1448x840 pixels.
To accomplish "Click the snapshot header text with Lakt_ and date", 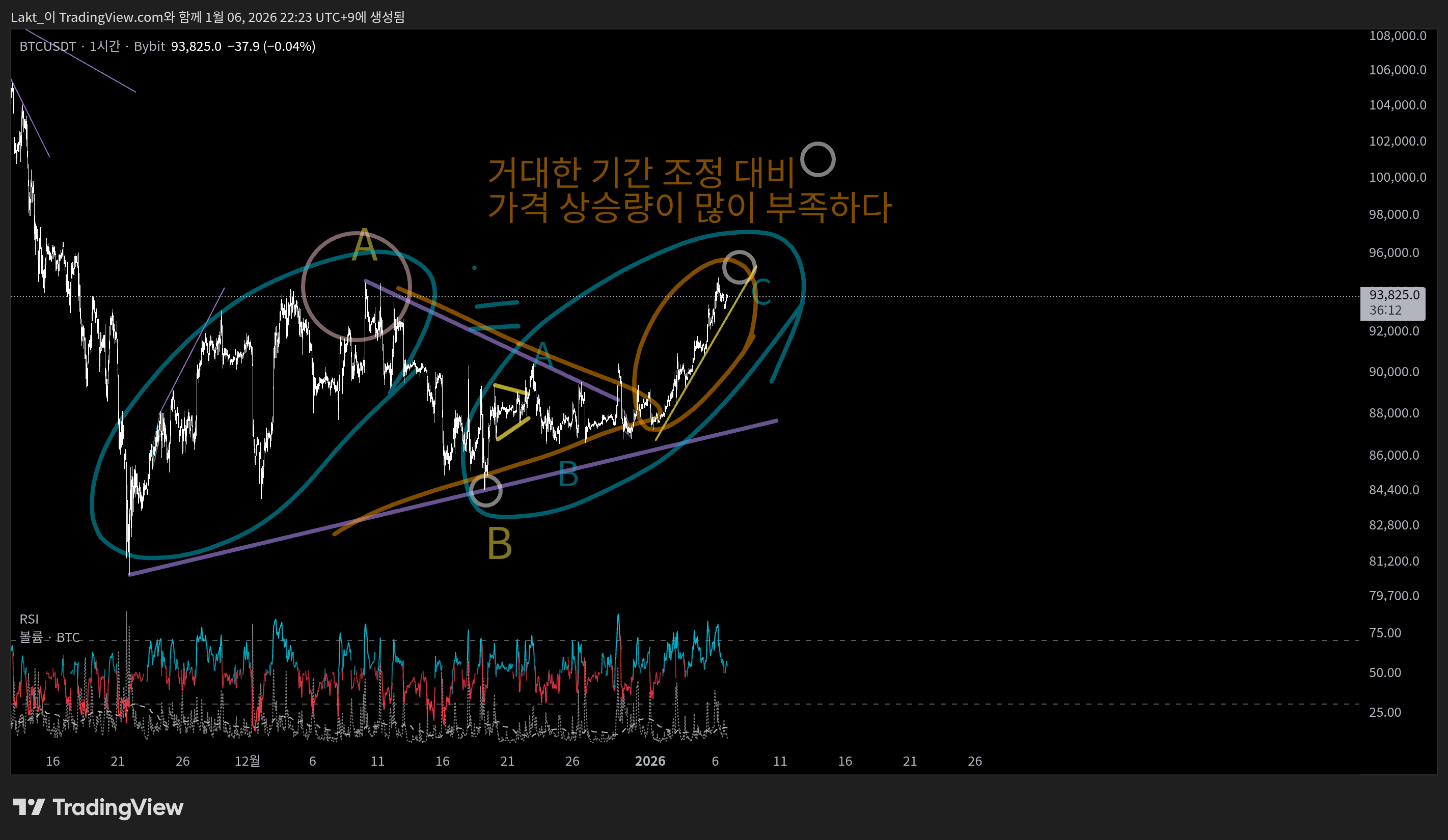I will point(208,17).
